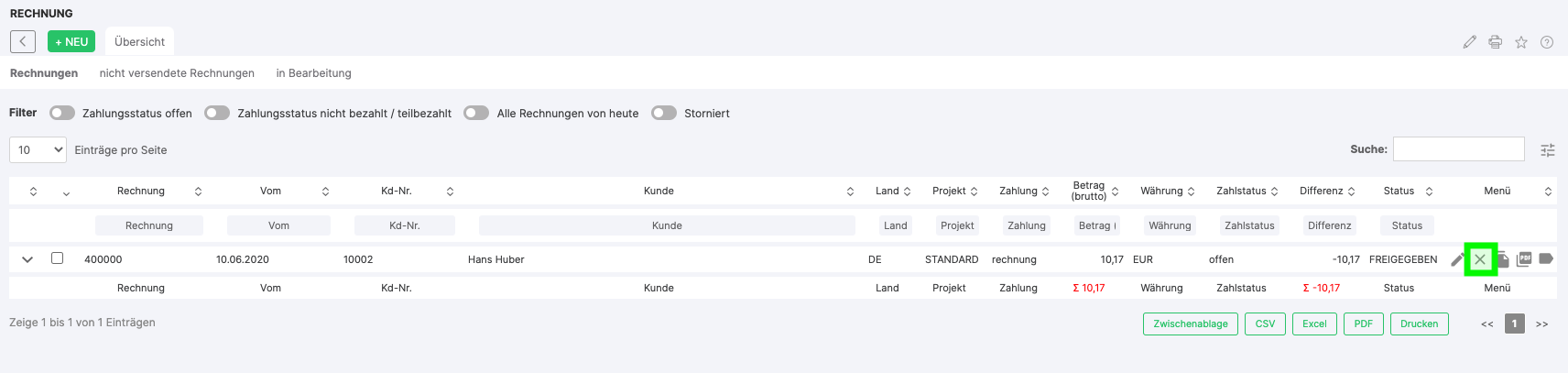Click the star favorite icon
Viewport: 1568px width, 373px height.
pyautogui.click(x=1520, y=42)
